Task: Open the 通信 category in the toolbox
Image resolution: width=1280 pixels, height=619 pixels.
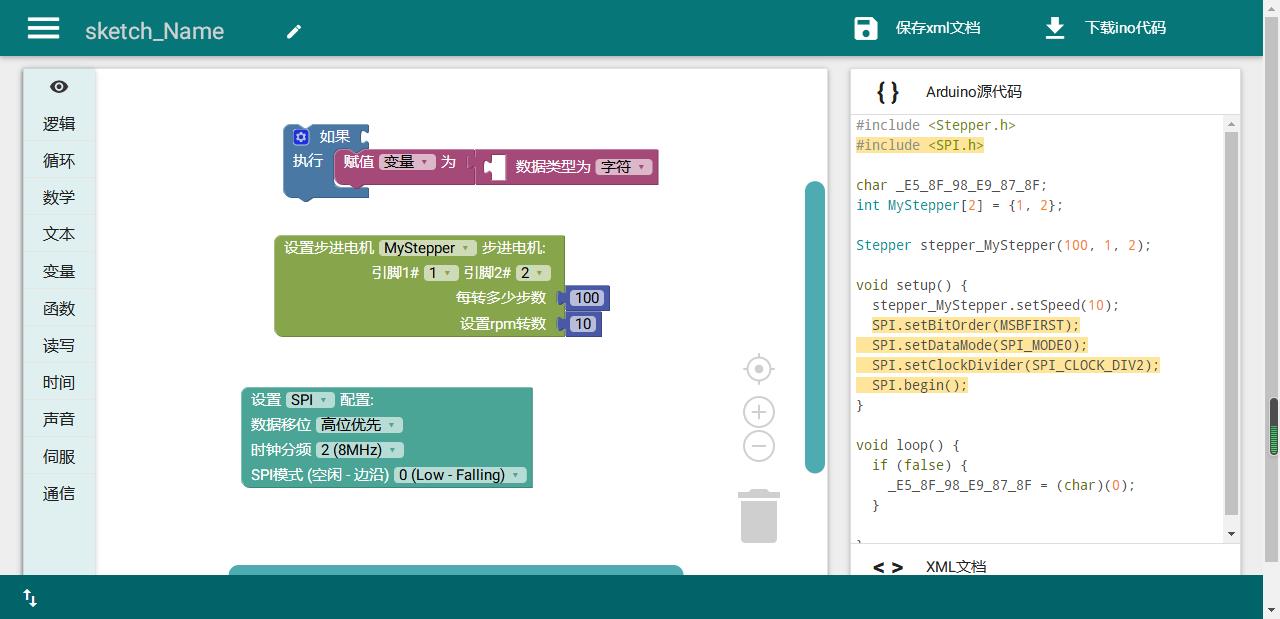Action: pyautogui.click(x=59, y=493)
